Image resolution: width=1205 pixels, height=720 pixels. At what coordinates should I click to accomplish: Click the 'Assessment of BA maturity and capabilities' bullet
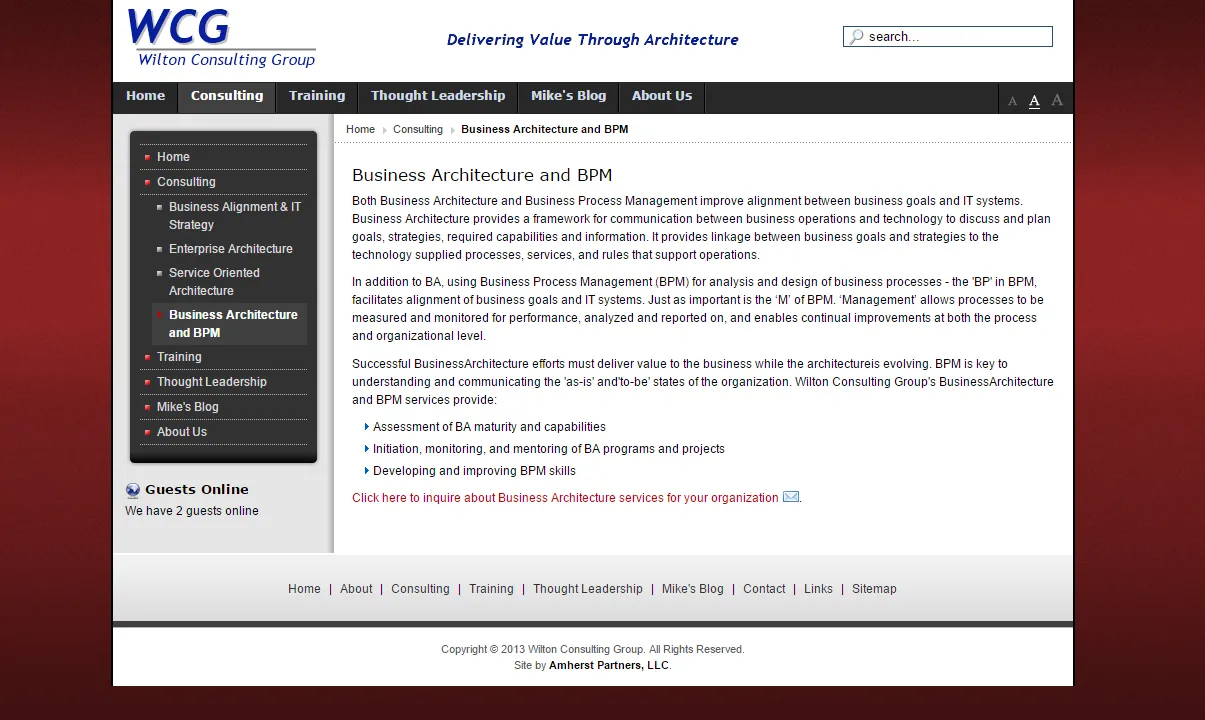(489, 427)
